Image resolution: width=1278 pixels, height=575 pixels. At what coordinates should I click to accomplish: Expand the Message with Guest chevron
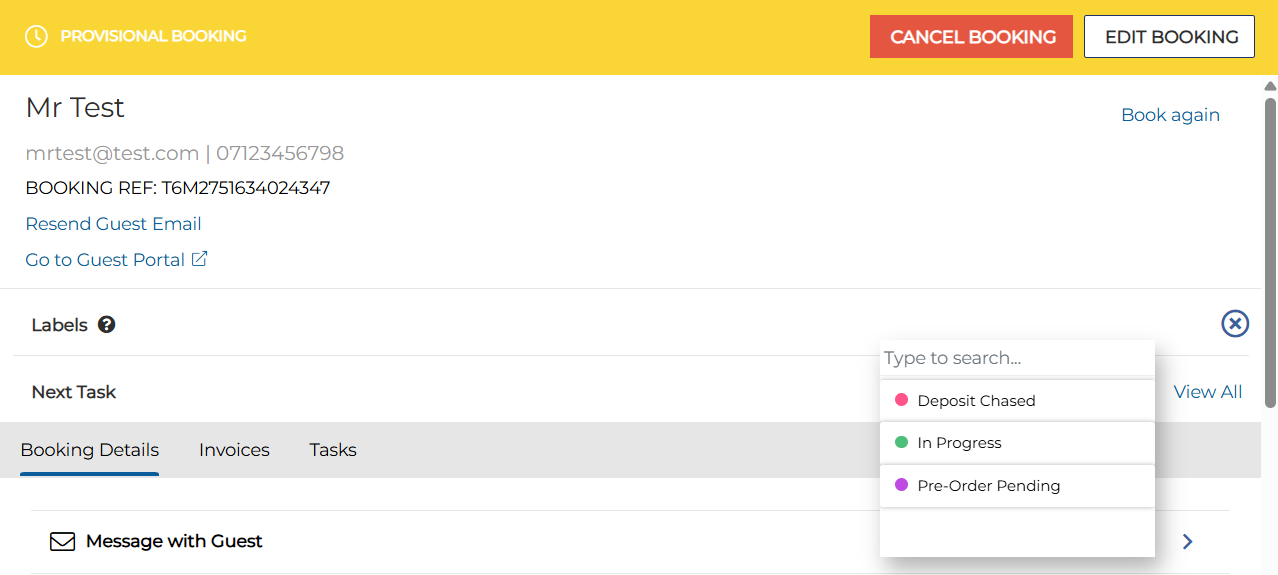(x=1187, y=542)
